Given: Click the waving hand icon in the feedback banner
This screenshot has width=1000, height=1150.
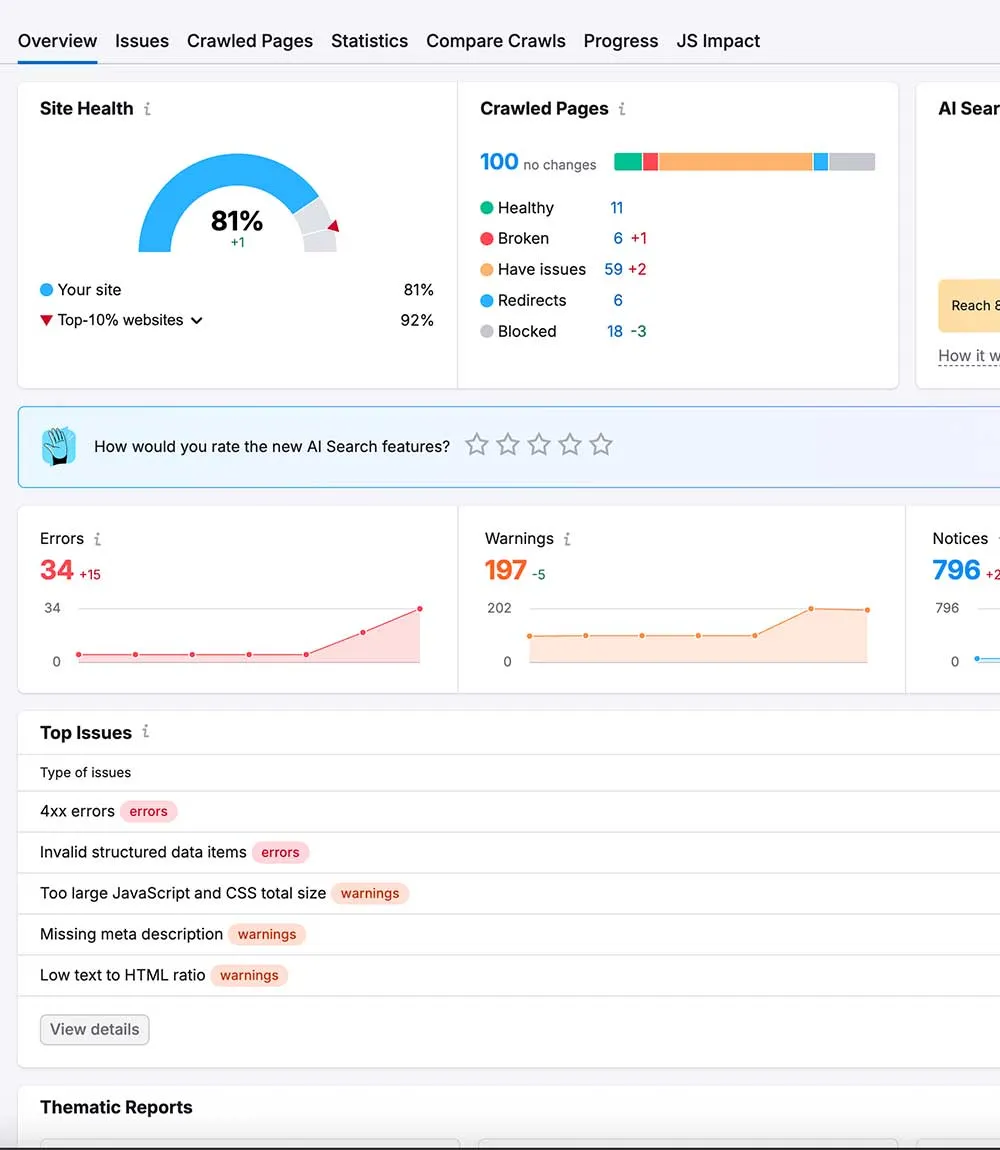Looking at the screenshot, I should coord(58,446).
